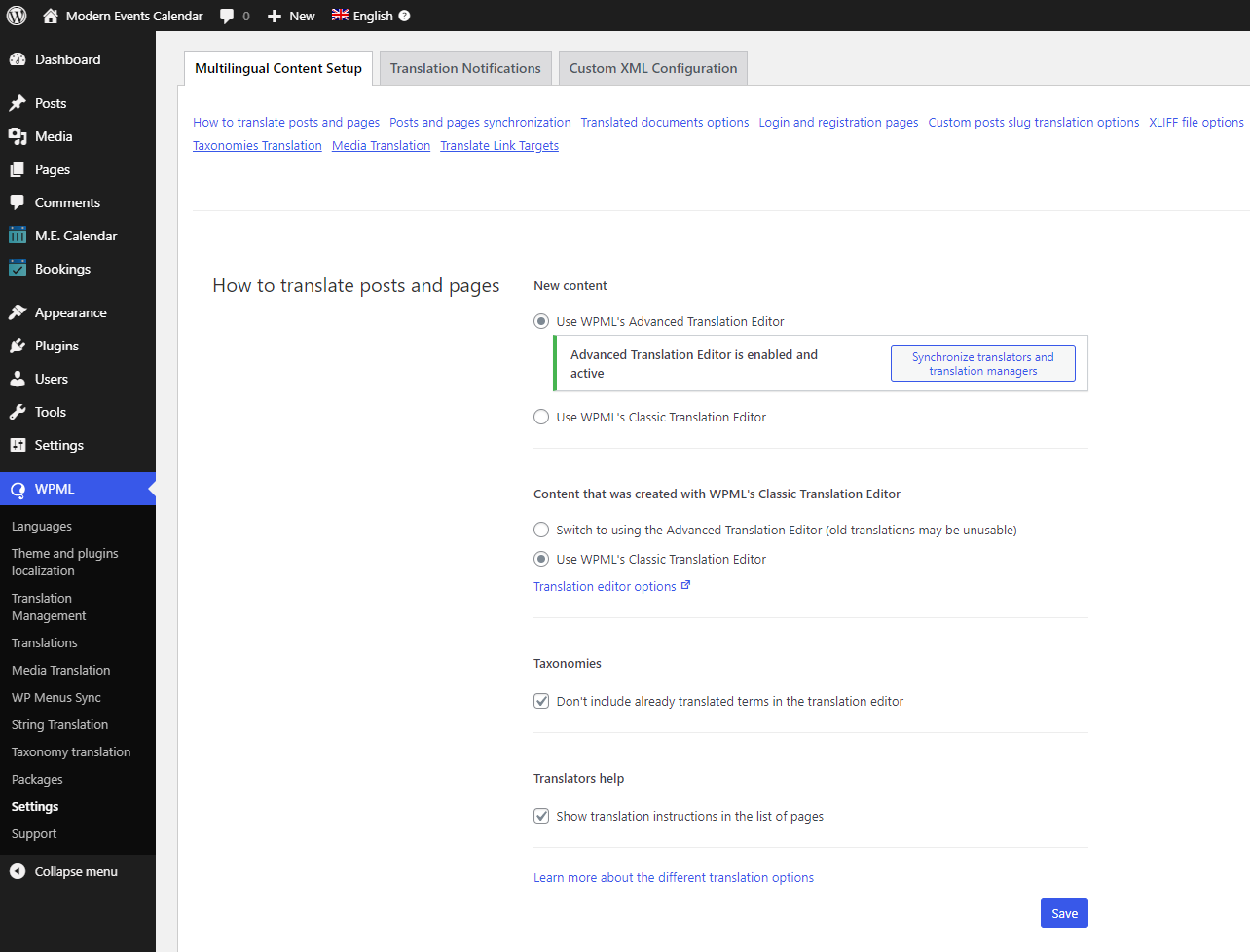Click the Dashboard gauge icon

[x=18, y=59]
